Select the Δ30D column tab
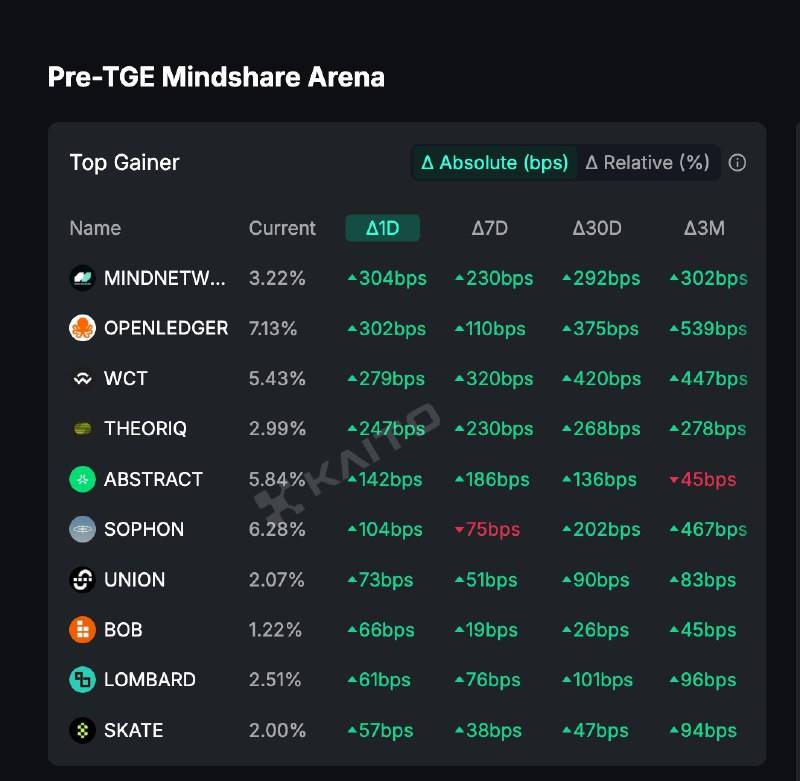This screenshot has width=800, height=781. tap(597, 228)
